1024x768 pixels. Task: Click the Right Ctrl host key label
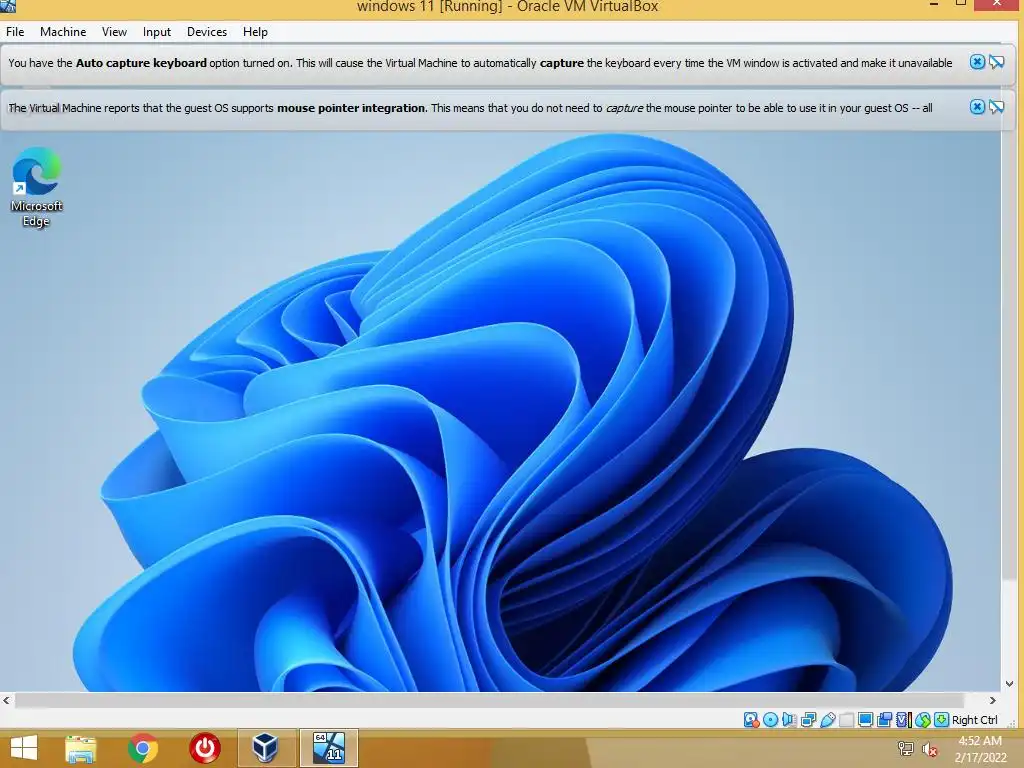(x=975, y=720)
